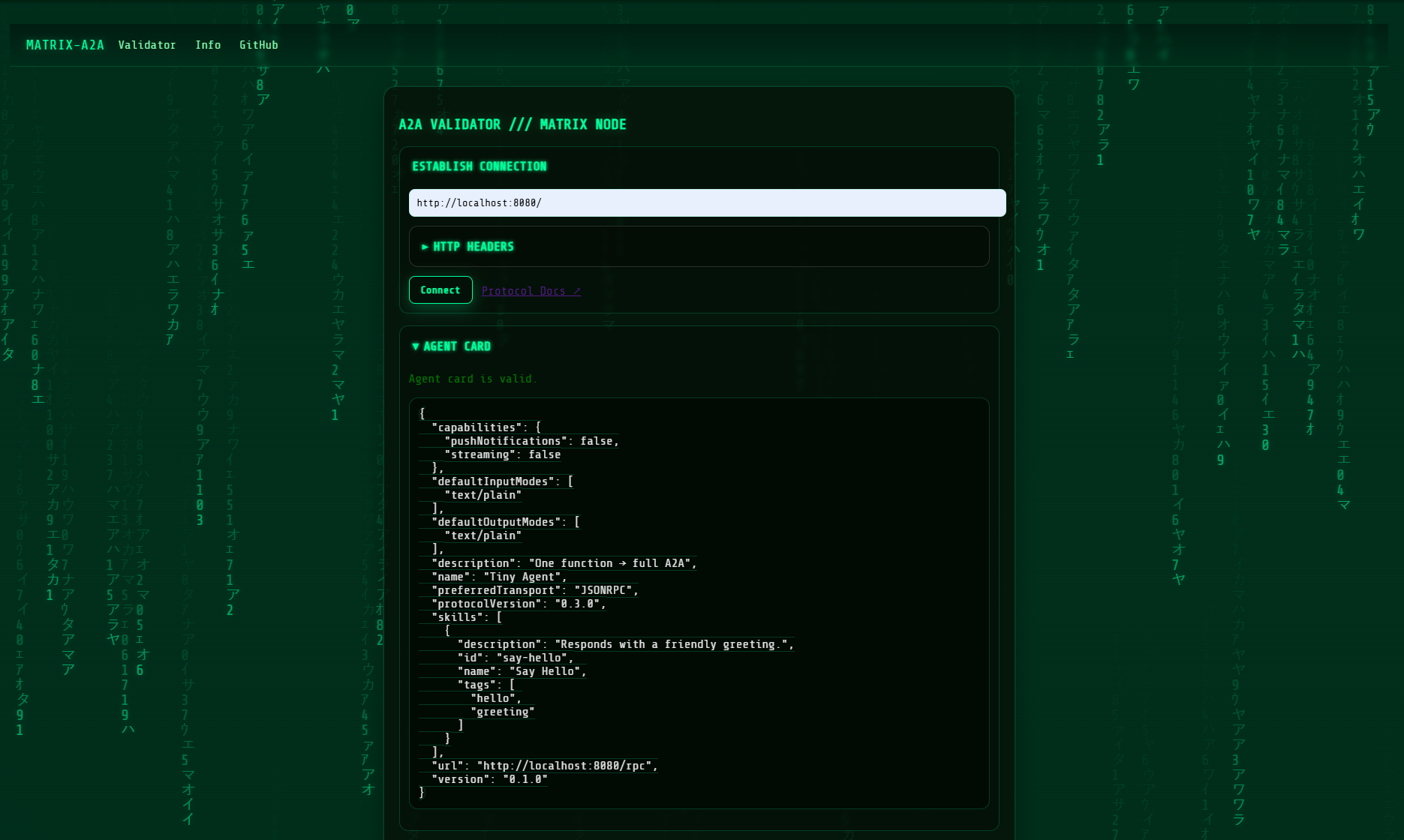The width and height of the screenshot is (1404, 840).
Task: Select the "protocolVersion" JSON line
Action: click(x=518, y=604)
